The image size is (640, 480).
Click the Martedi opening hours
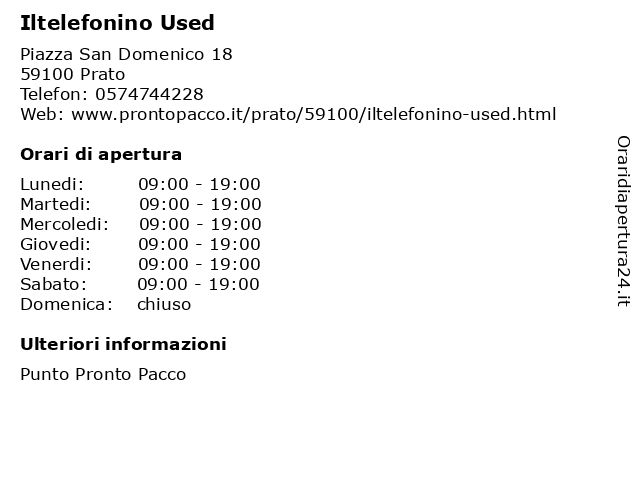coord(200,204)
